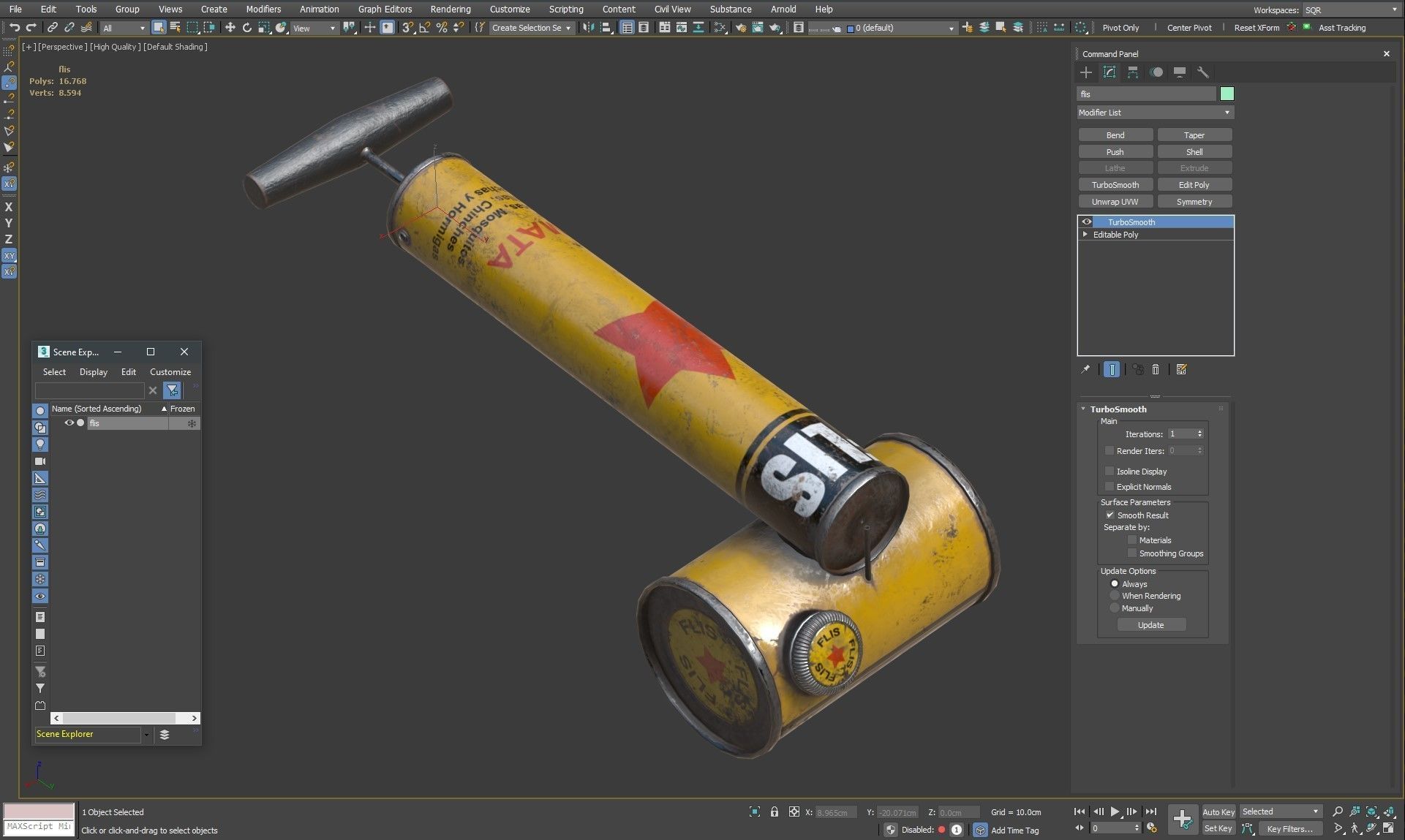Viewport: 1405px width, 840px height.
Task: Open the Hierarchy tab in Command Panel
Action: click(x=1133, y=72)
